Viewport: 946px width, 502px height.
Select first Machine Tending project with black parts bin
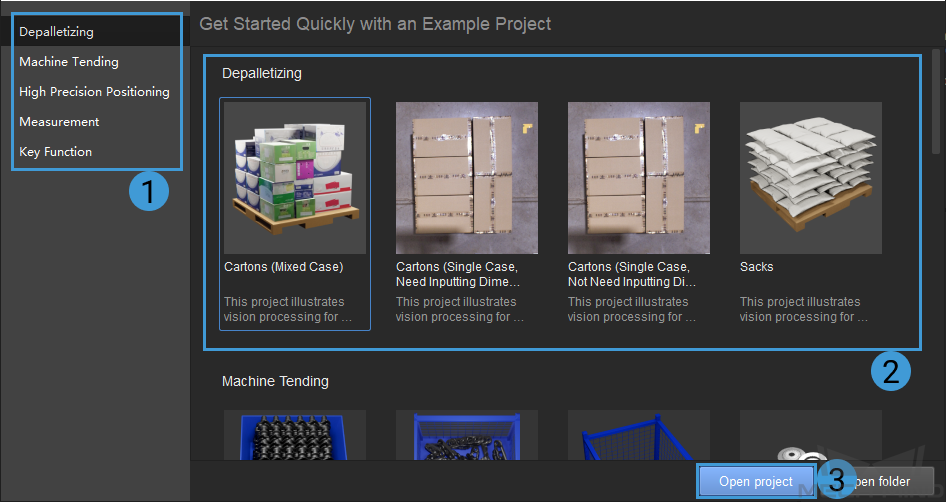coord(295,435)
